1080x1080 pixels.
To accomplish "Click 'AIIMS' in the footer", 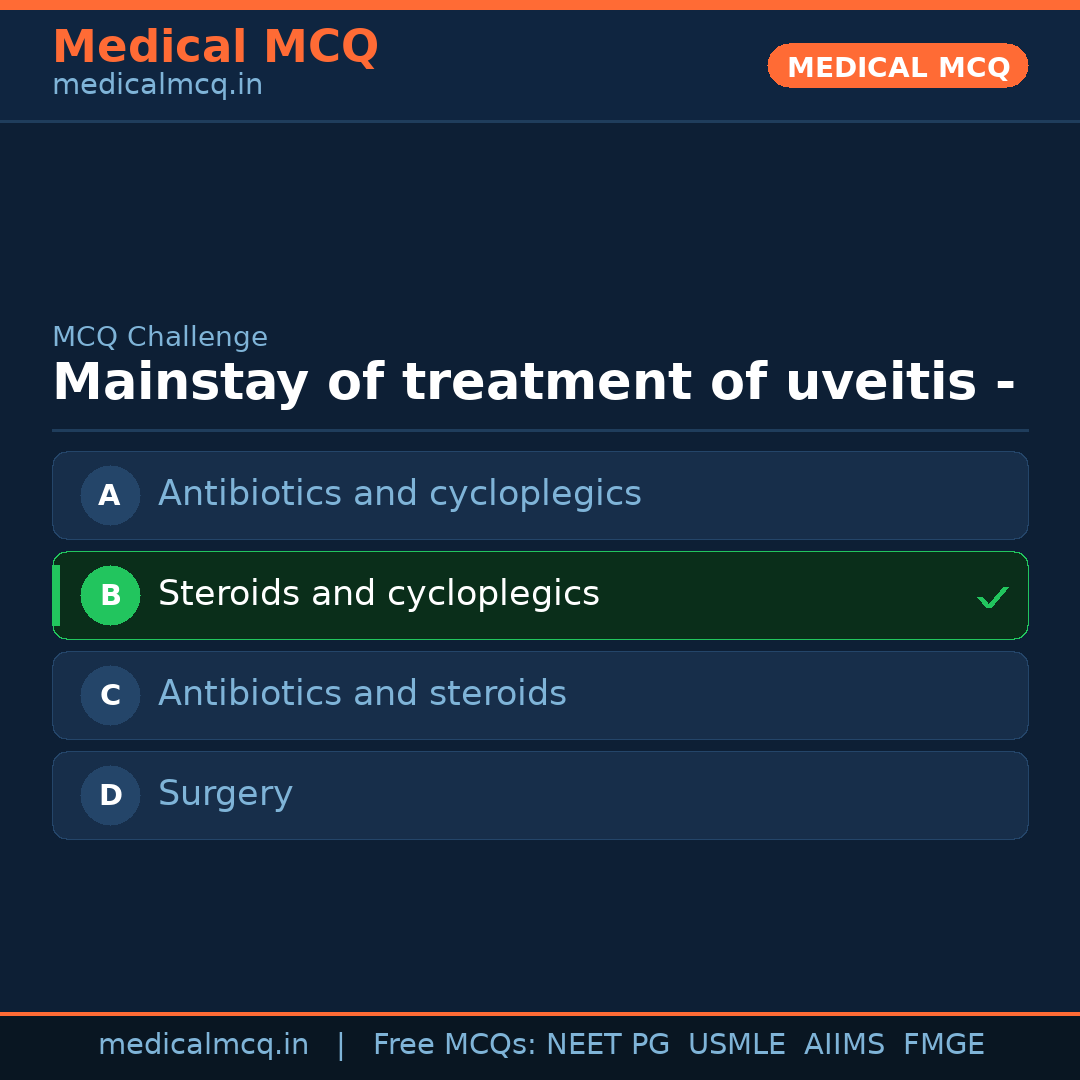I will (x=844, y=1045).
